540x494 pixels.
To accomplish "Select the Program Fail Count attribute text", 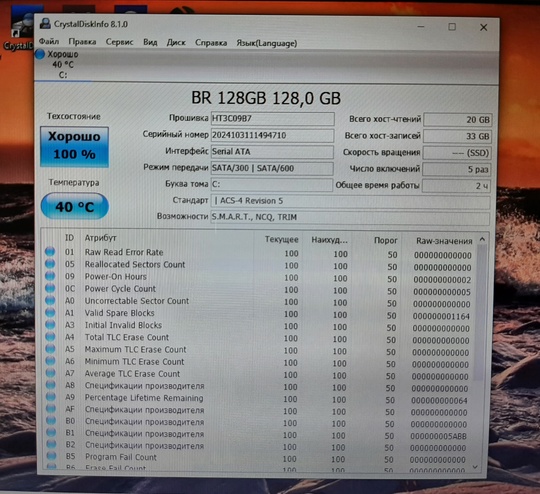I will click(x=121, y=457).
